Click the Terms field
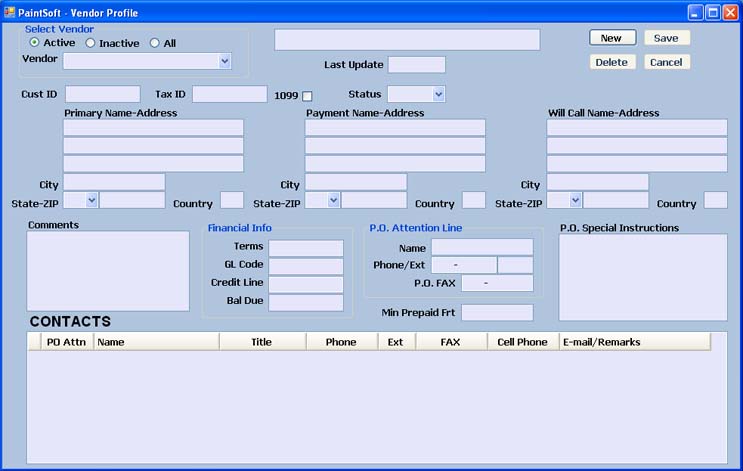The height and width of the screenshot is (471, 743). pos(306,248)
